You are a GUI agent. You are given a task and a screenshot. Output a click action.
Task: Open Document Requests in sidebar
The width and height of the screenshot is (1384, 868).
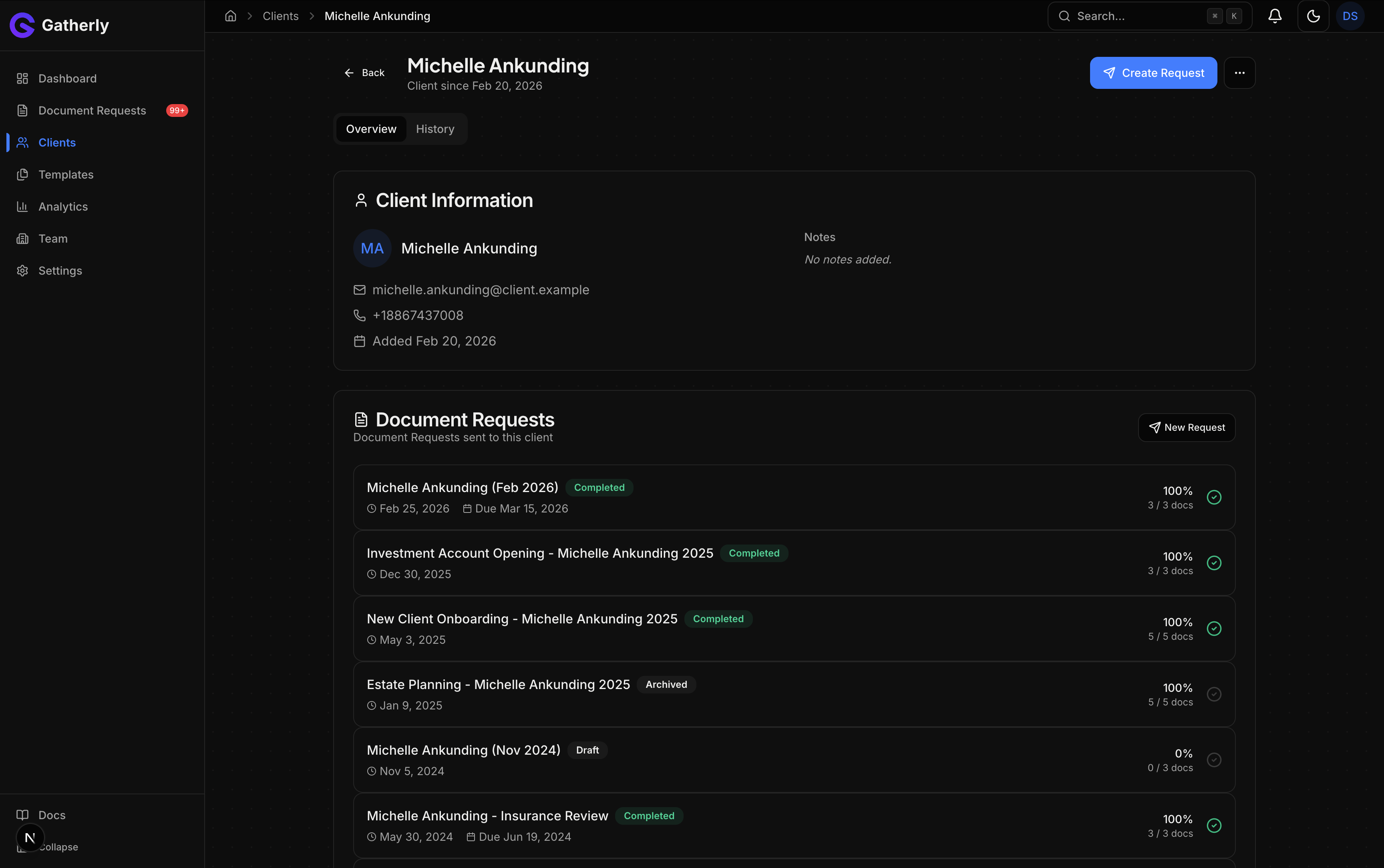pyautogui.click(x=92, y=110)
